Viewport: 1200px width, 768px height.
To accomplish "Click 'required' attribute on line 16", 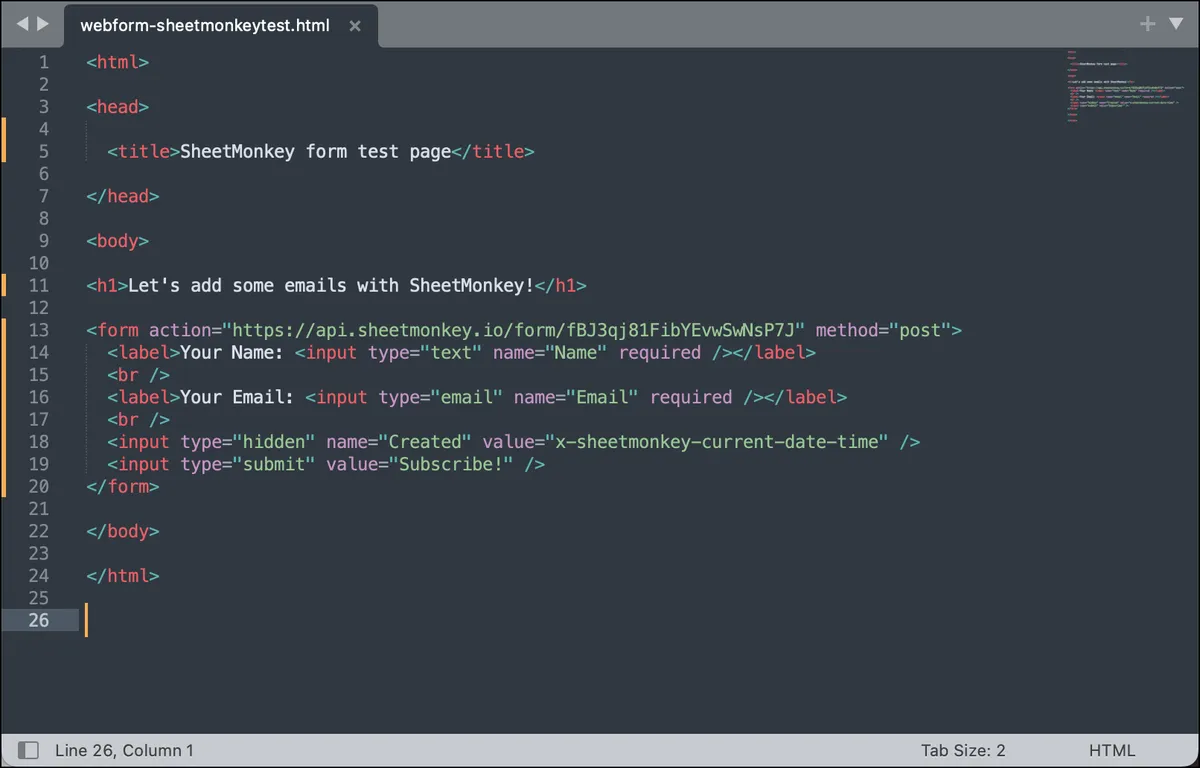I will click(691, 397).
